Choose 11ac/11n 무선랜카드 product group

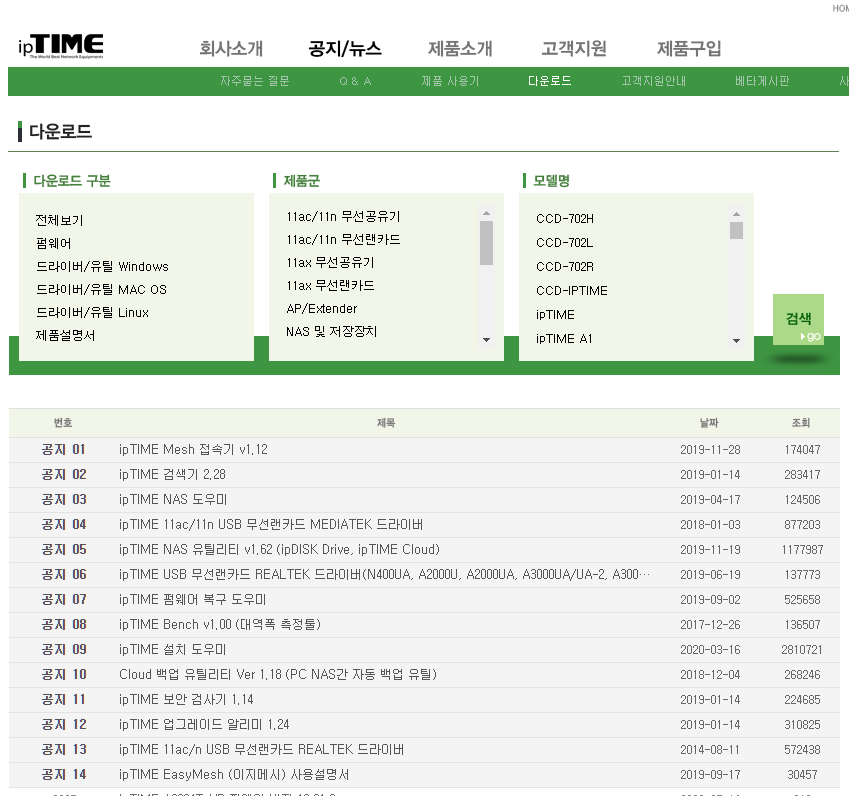(x=343, y=239)
